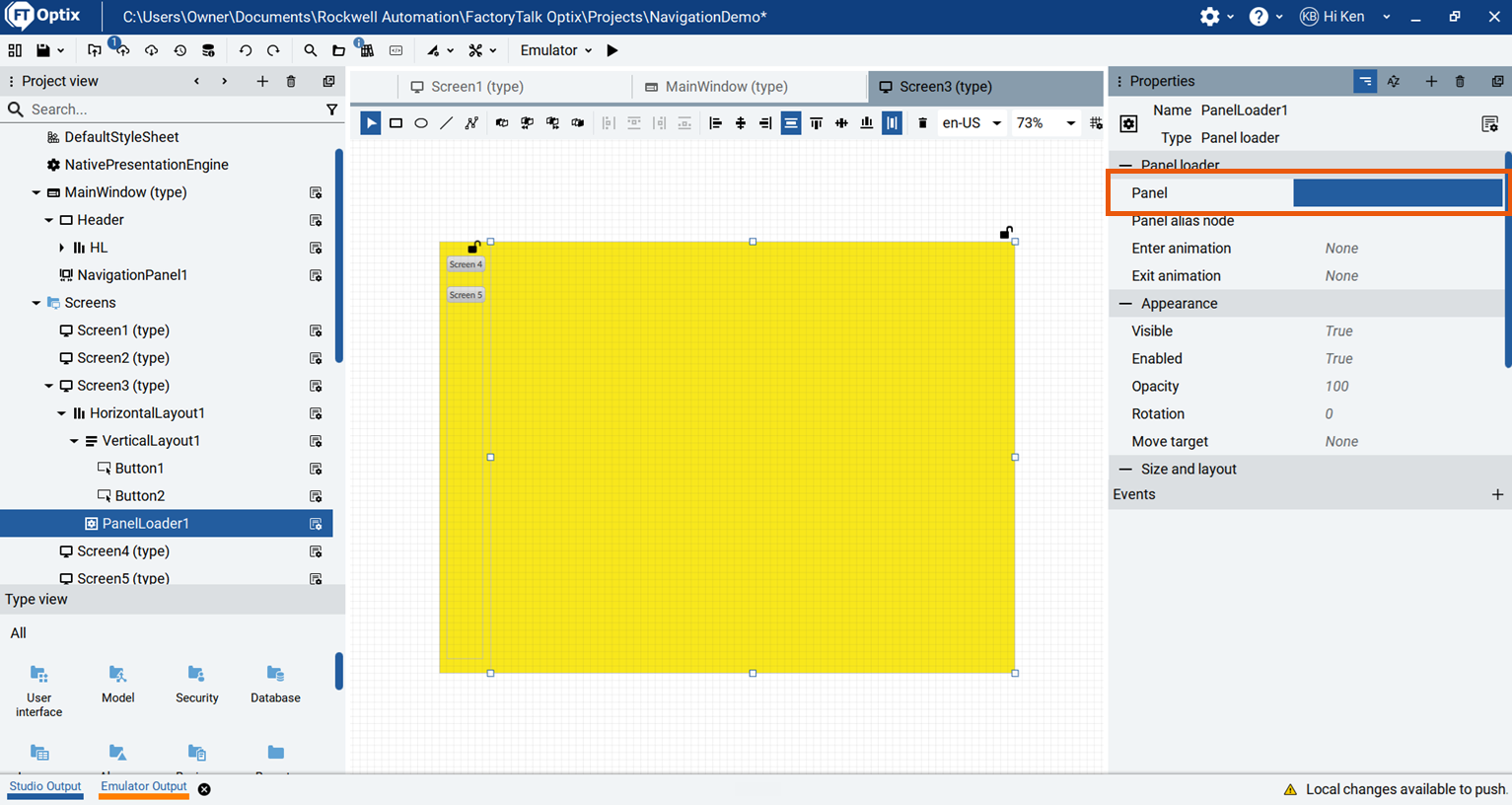This screenshot has width=1512, height=805.
Task: Align selected objects to bottom
Action: pos(866,123)
